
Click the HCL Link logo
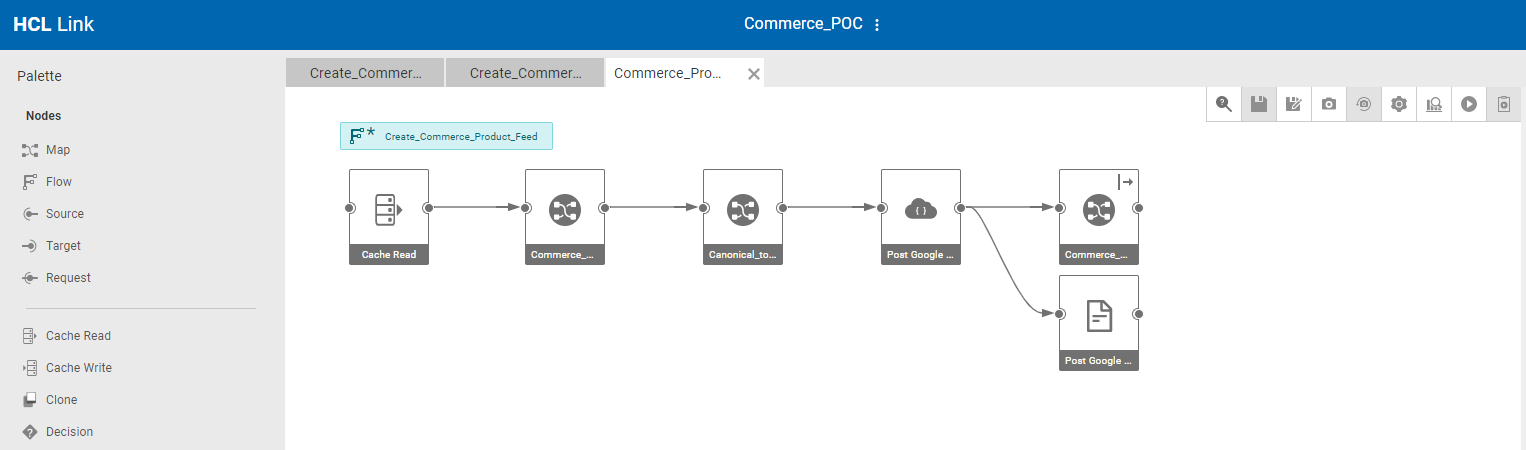pos(54,25)
